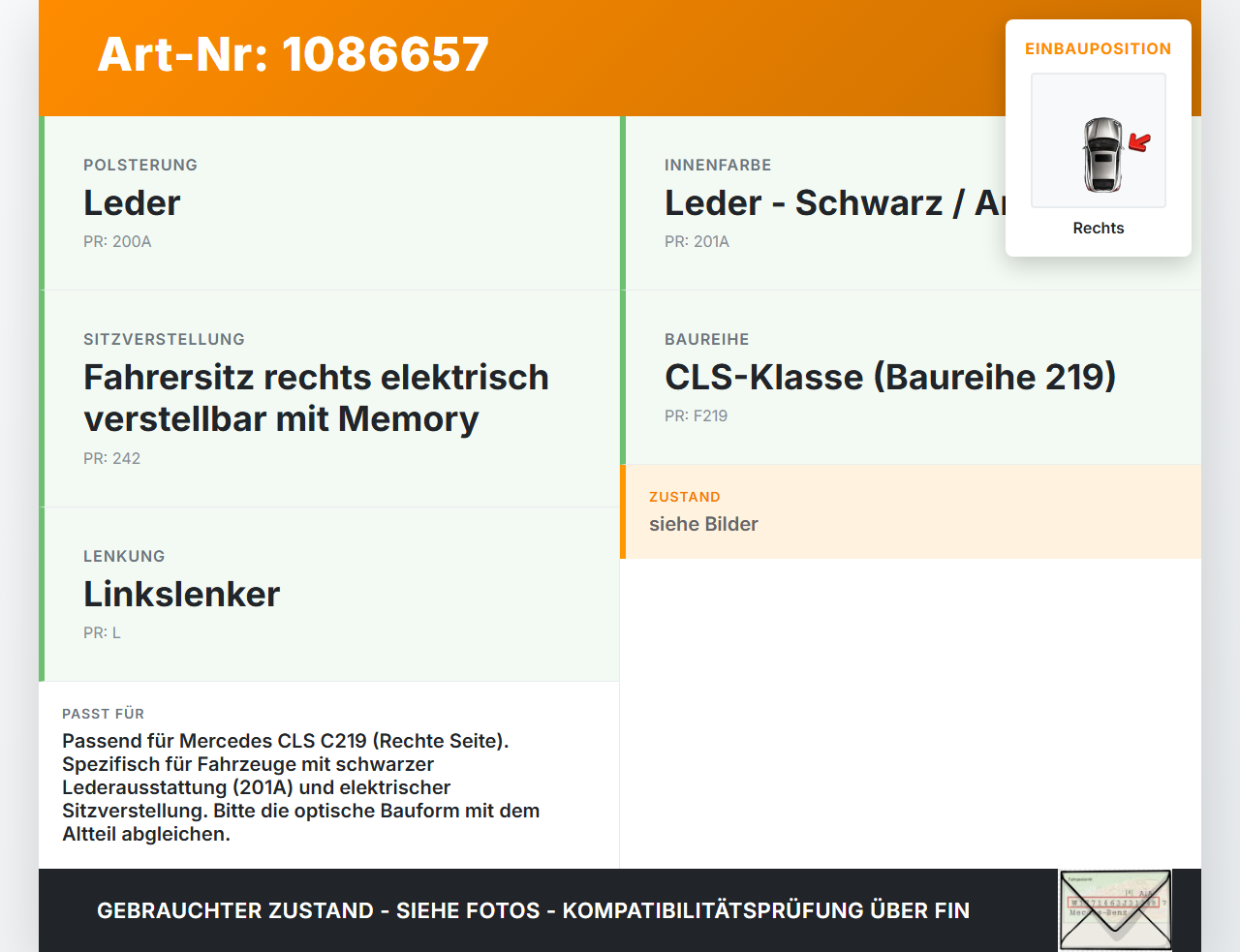
Task: Click 'PR: L' code text
Action: click(x=102, y=632)
